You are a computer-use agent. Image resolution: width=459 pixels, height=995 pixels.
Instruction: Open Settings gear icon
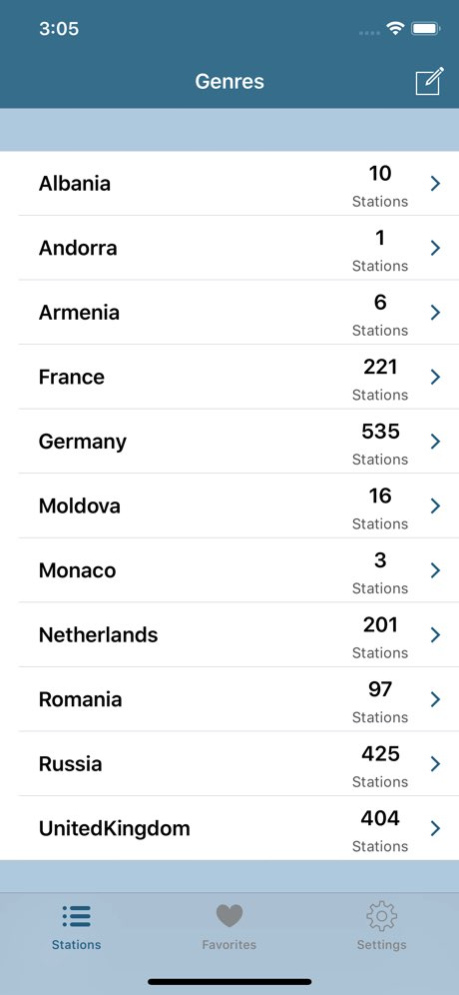click(382, 916)
